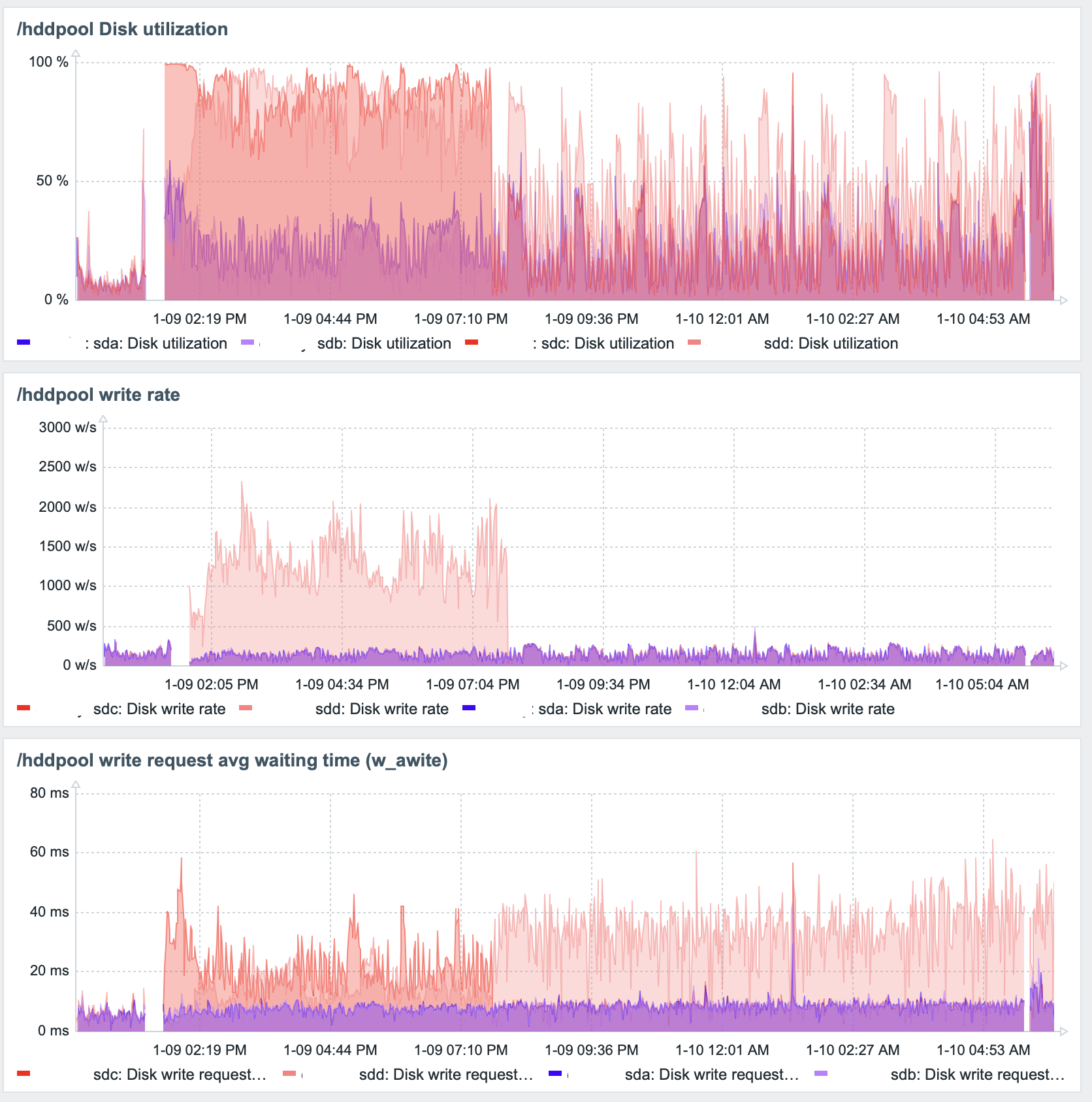Select the 'sda: Disk write rate' legend label
The width and height of the screenshot is (1092, 1102).
click(605, 709)
